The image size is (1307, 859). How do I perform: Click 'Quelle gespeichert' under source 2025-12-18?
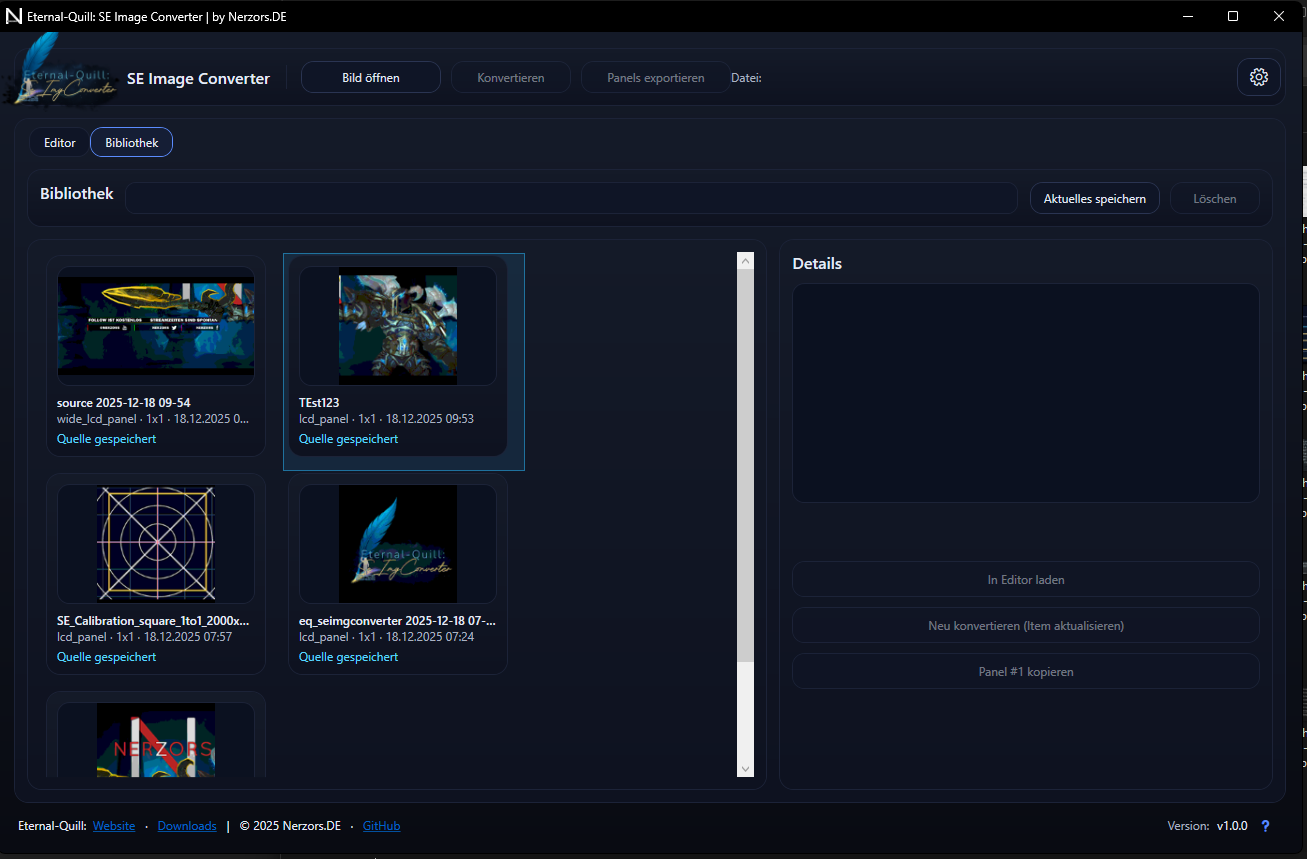106,439
